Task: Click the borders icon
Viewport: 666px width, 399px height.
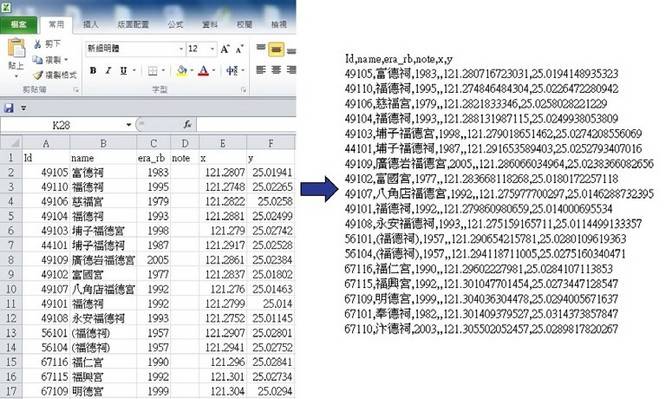Action: tap(152, 71)
